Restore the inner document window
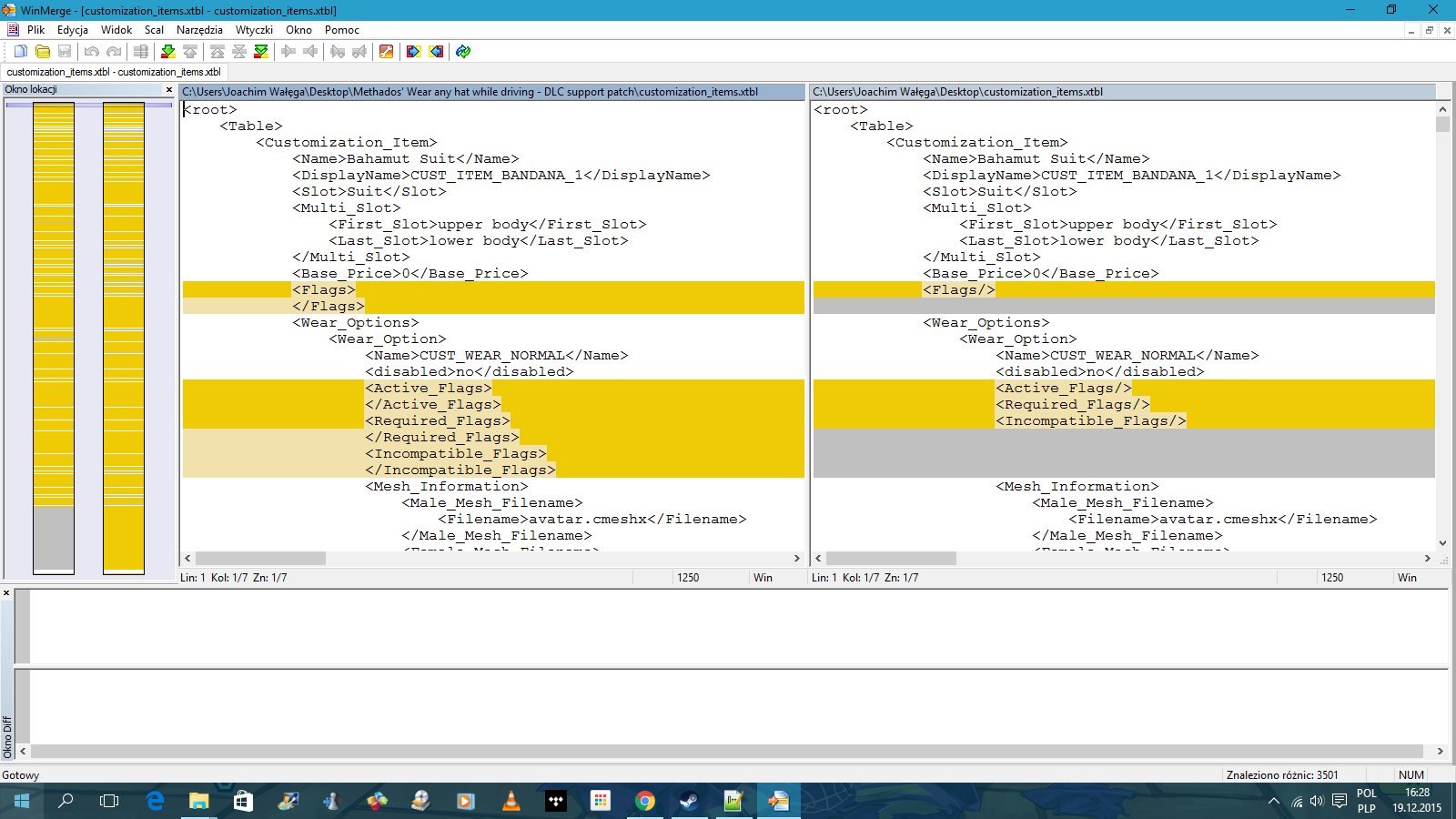 (x=1429, y=30)
